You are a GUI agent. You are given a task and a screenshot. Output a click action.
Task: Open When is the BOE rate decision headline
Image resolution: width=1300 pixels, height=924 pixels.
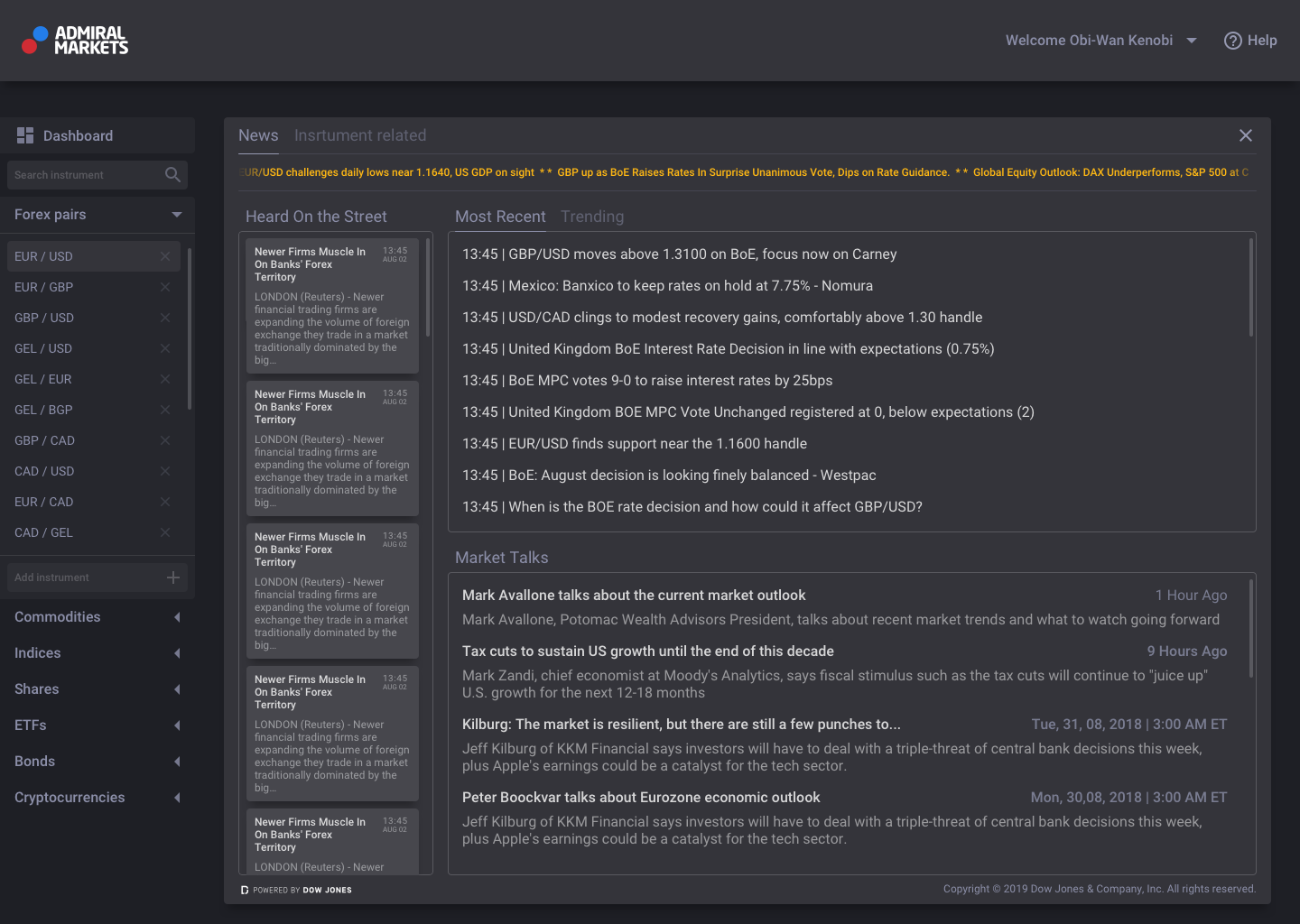[692, 507]
